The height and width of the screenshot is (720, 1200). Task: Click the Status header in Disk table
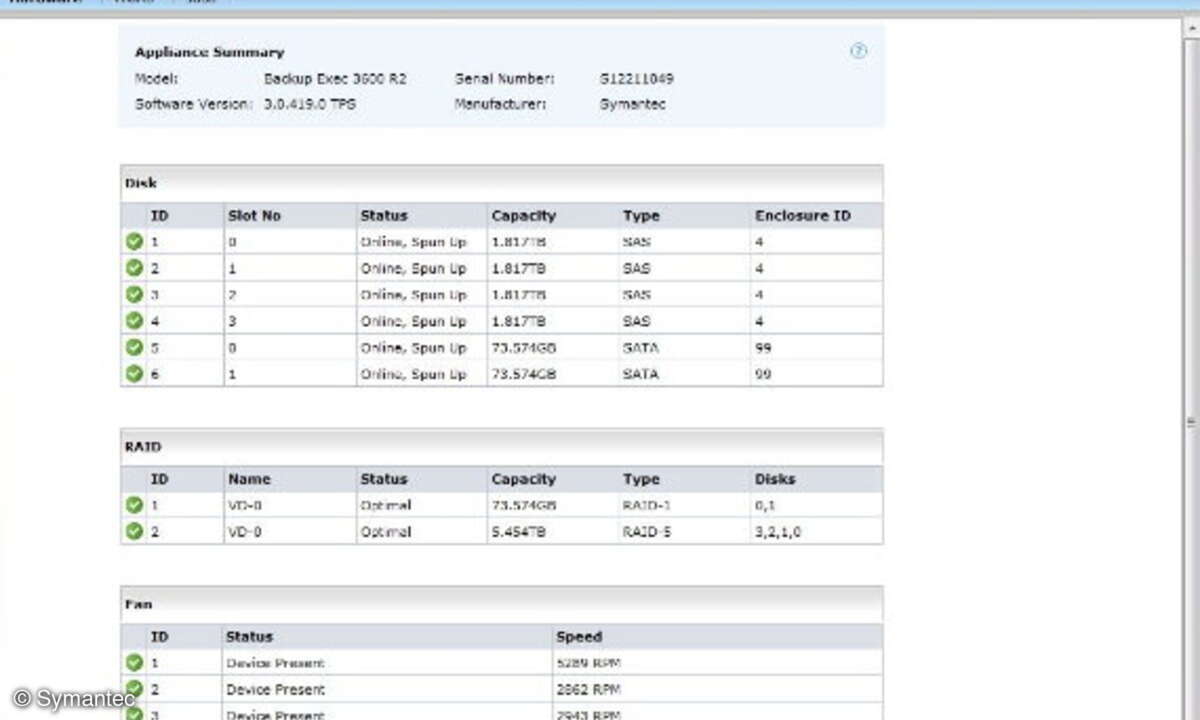coord(384,215)
